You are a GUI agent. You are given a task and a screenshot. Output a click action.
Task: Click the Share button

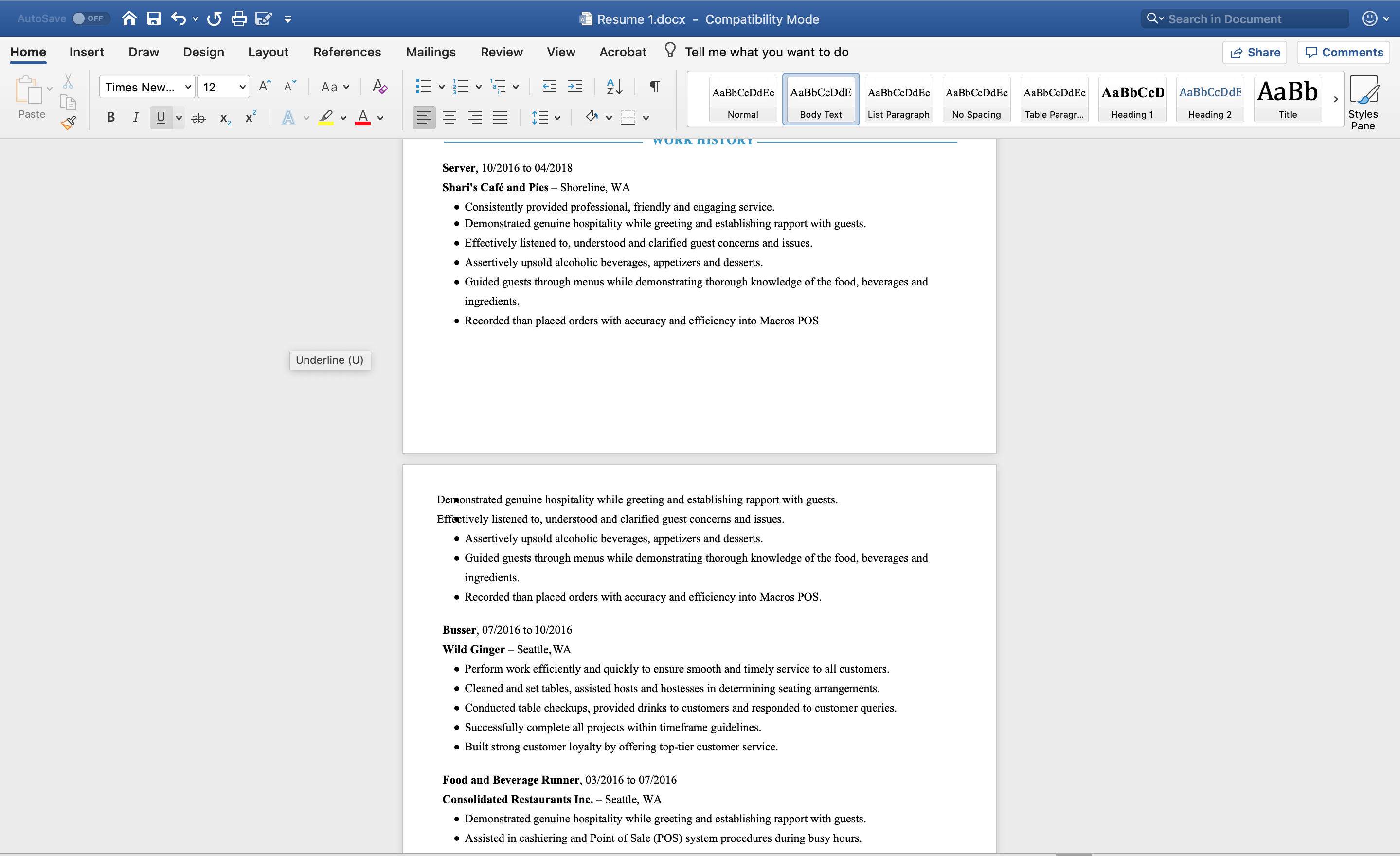tap(1255, 52)
